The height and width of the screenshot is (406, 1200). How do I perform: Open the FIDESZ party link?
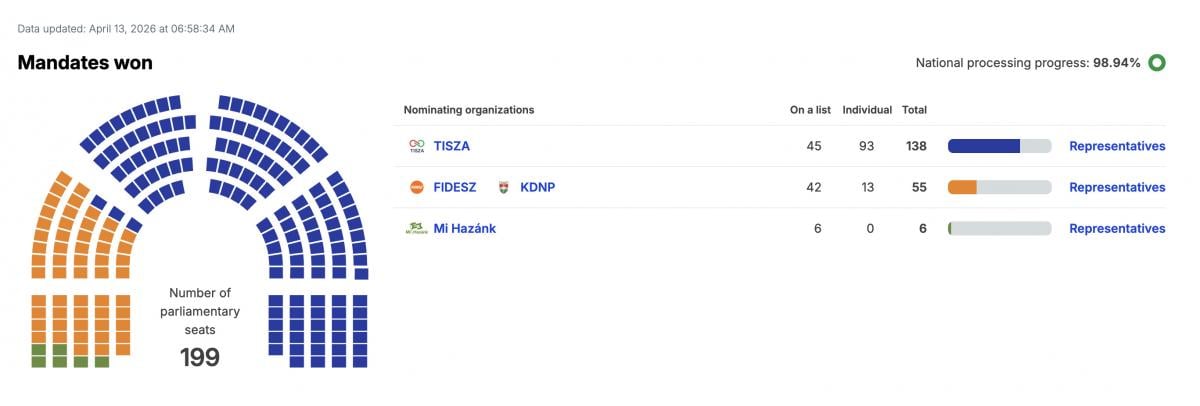tap(455, 187)
